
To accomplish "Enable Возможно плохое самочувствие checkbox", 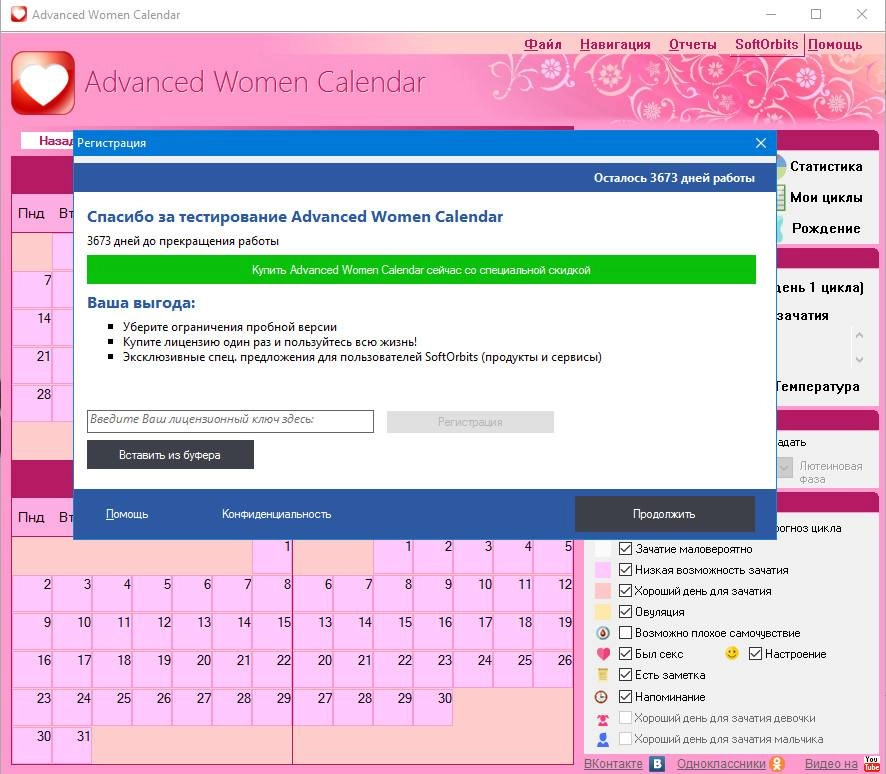I will (x=625, y=632).
